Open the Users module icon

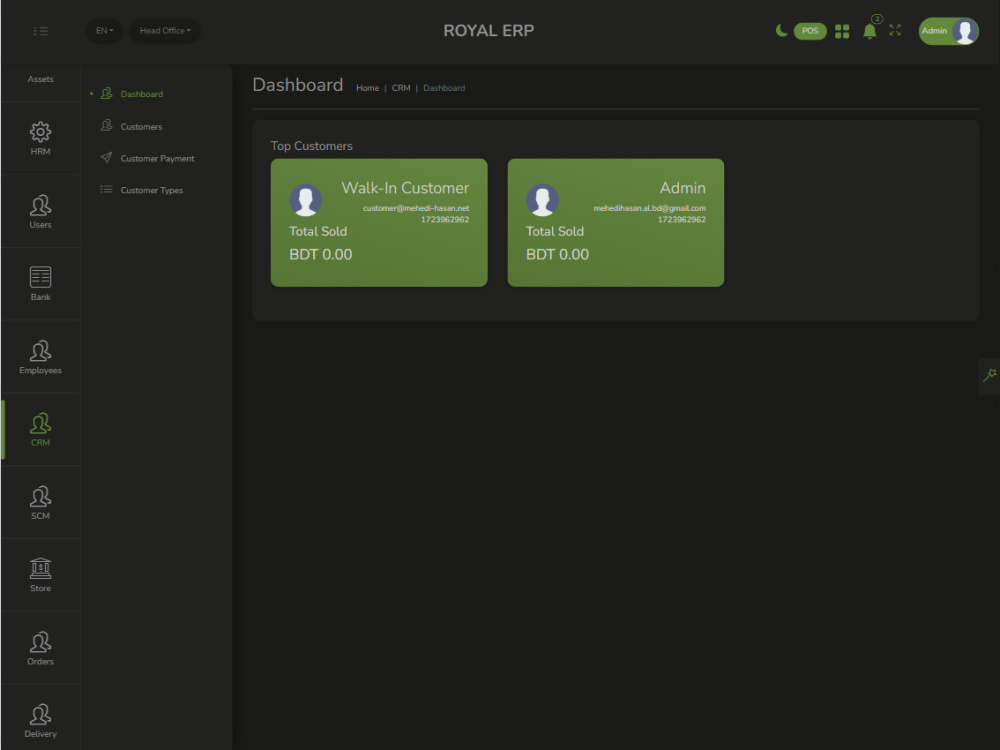40,211
